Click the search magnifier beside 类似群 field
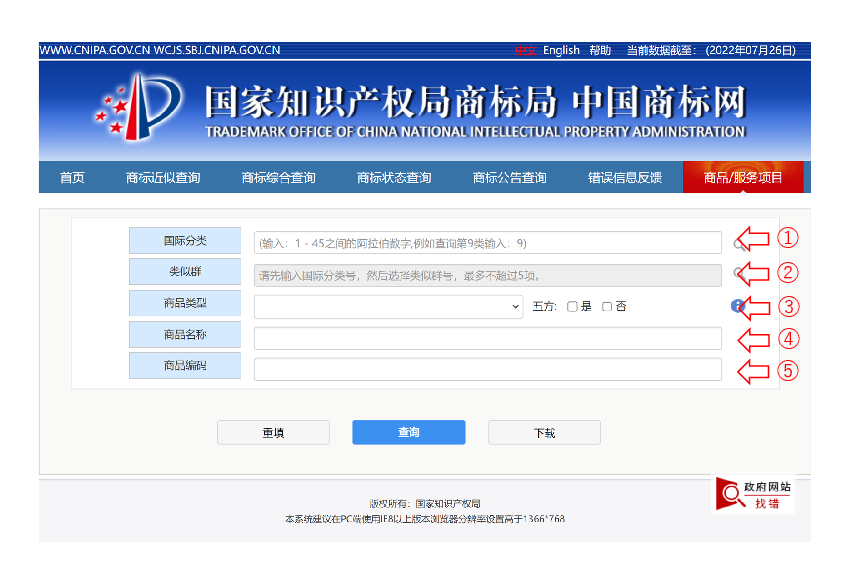853x574 pixels. (x=739, y=274)
